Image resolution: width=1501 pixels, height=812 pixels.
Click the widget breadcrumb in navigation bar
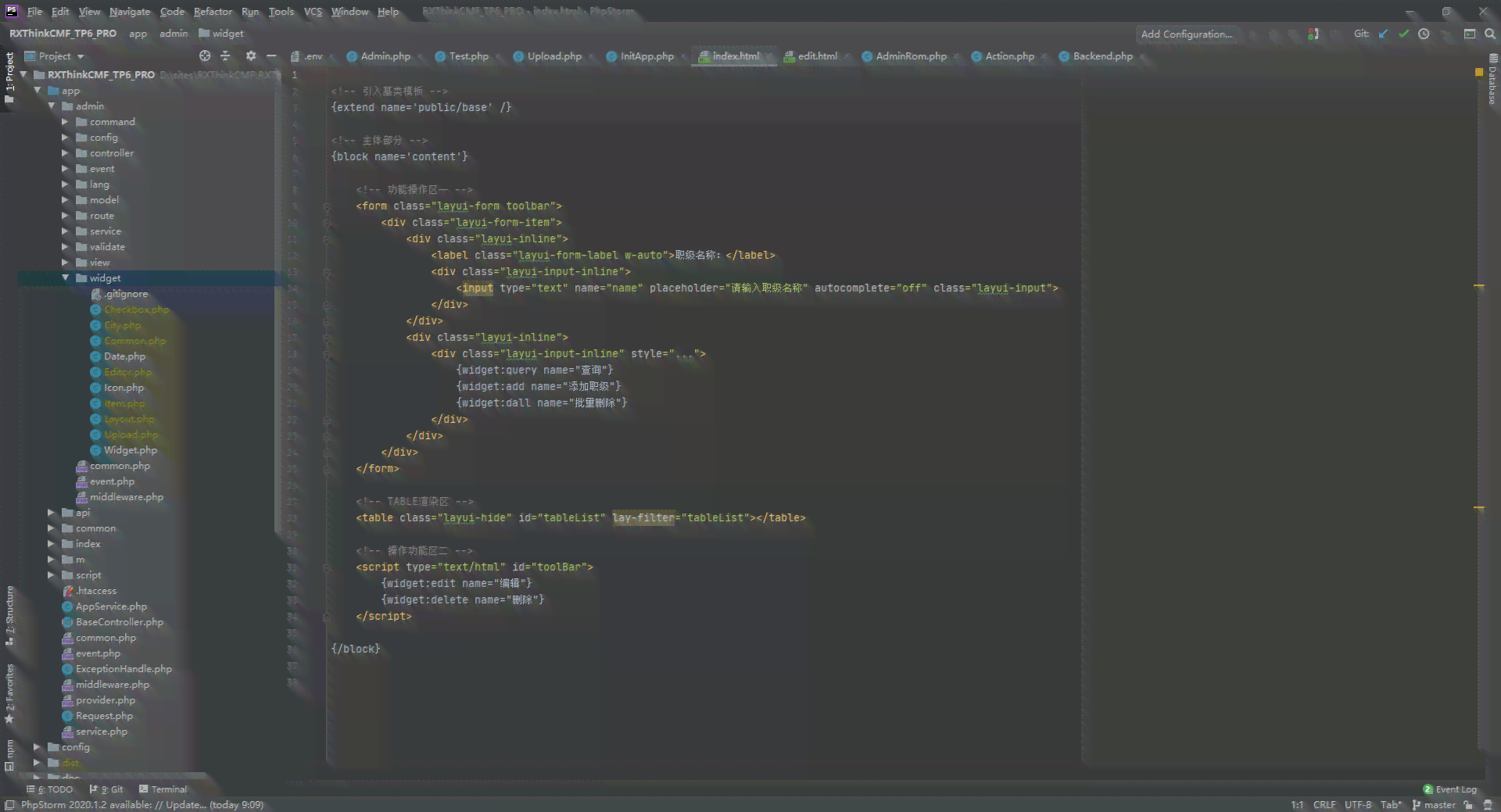tap(221, 34)
